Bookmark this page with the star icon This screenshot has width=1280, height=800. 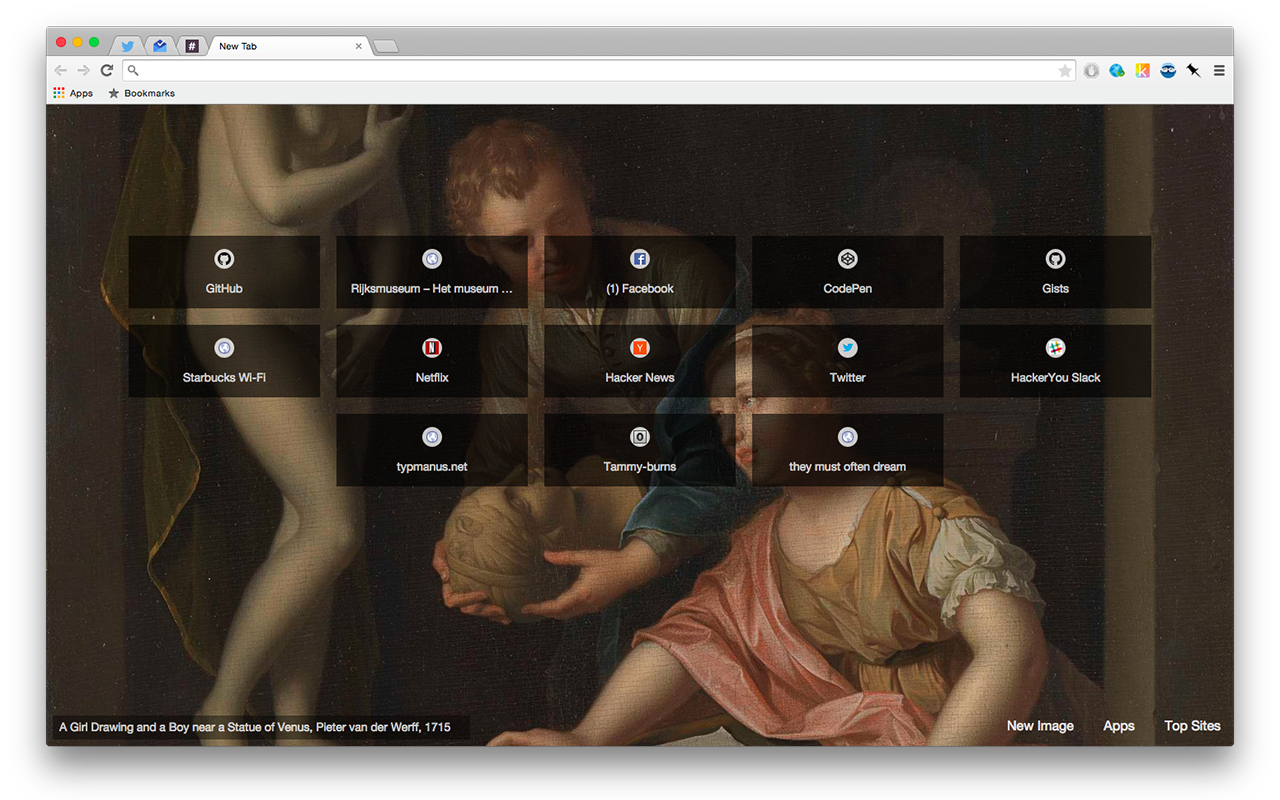click(1065, 71)
